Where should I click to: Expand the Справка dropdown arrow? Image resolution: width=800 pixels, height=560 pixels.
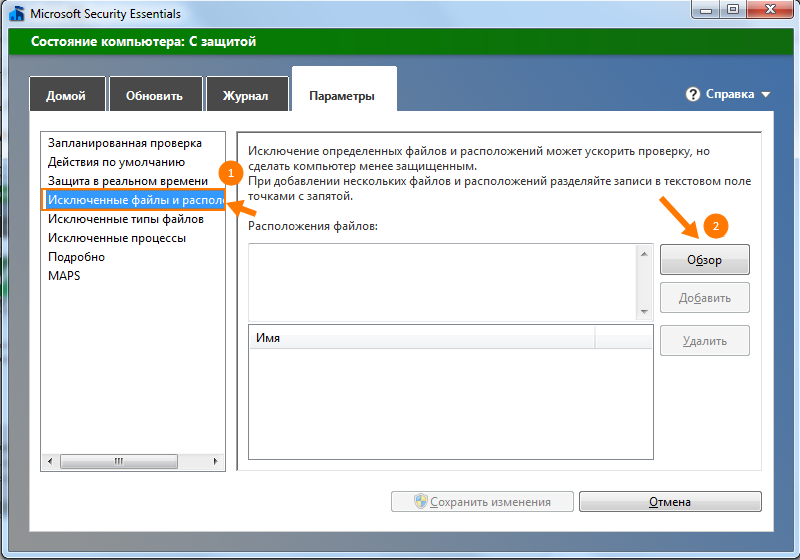(x=765, y=94)
